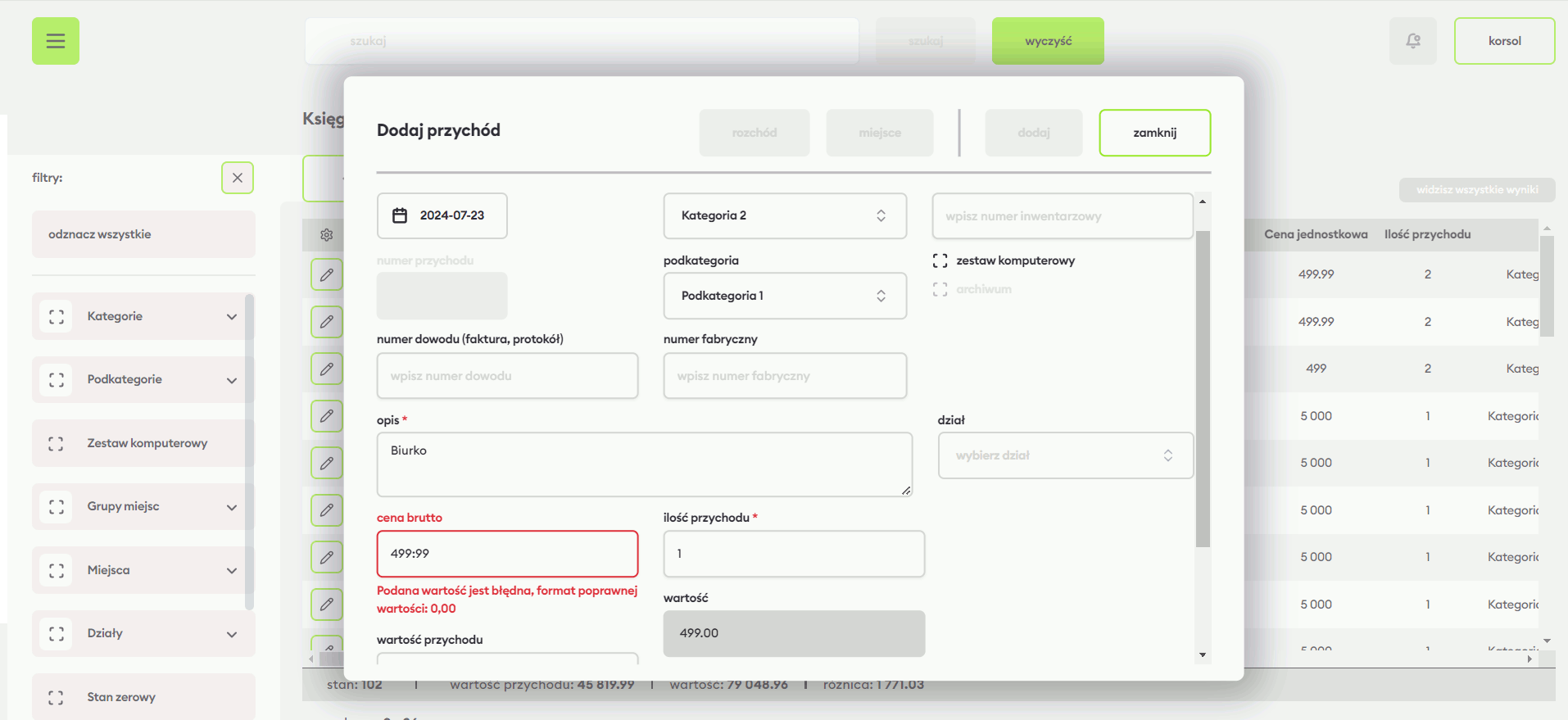The height and width of the screenshot is (720, 1568).
Task: Open the Kategoria 2 dropdown
Action: [784, 215]
